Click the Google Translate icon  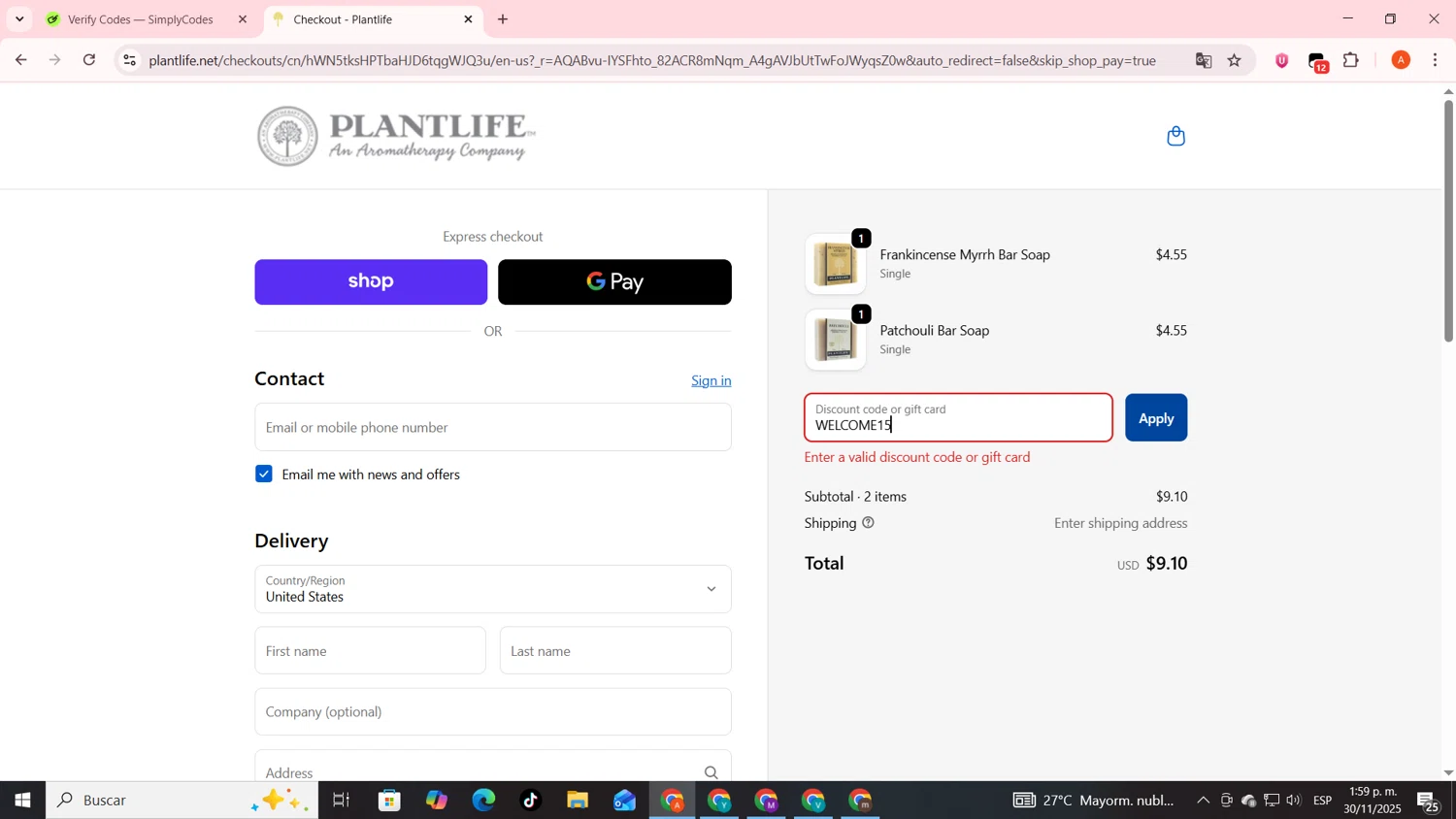tap(1204, 60)
